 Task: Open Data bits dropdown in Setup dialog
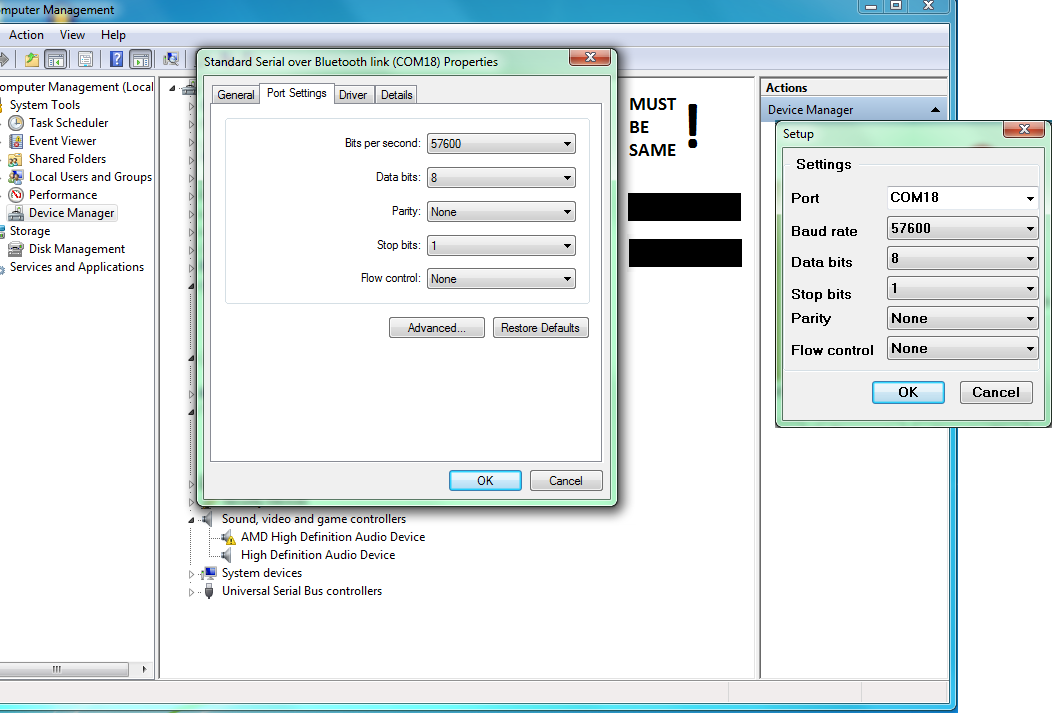coord(962,258)
